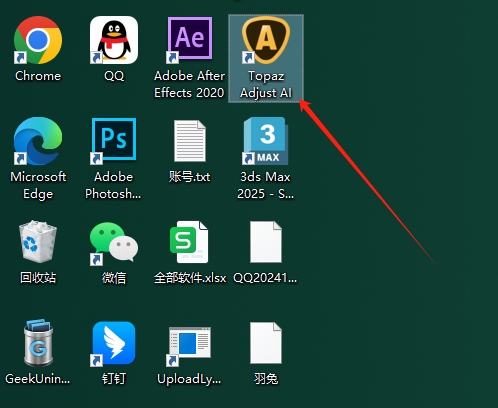498x408 pixels.
Task: Select the Adobe Photoshop shortcut icon
Action: coord(114,141)
